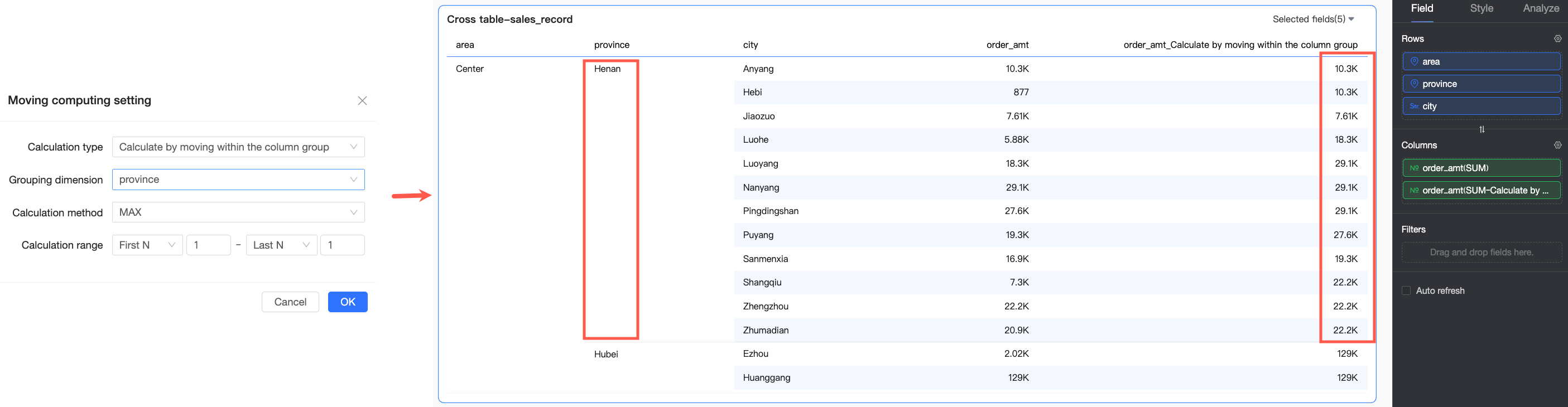
Task: Click the order_amt_Calculate by moving column header
Action: pyautogui.click(x=1240, y=45)
